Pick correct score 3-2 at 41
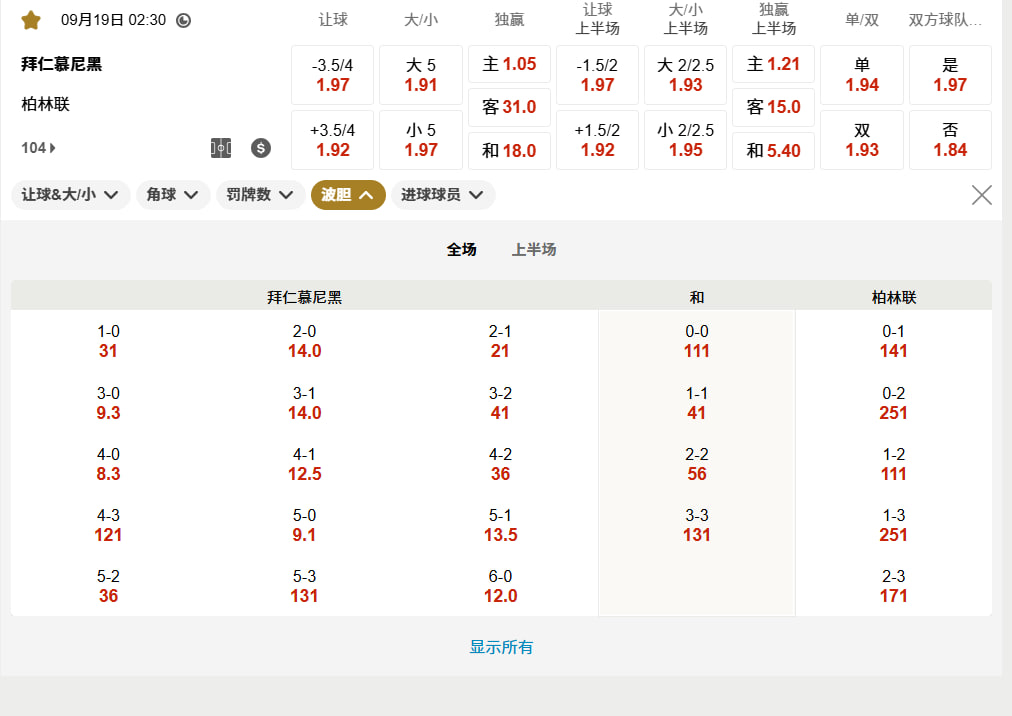Screen dimensions: 1012x716 pos(500,403)
